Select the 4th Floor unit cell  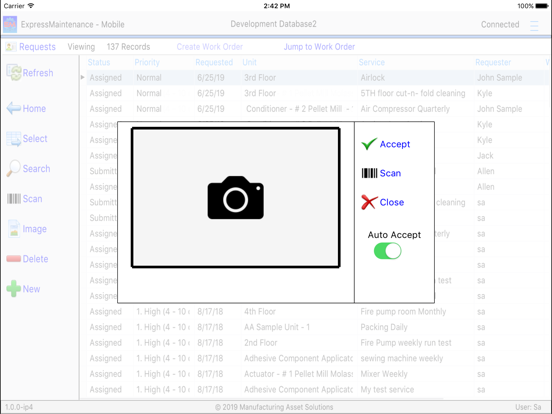pos(299,312)
